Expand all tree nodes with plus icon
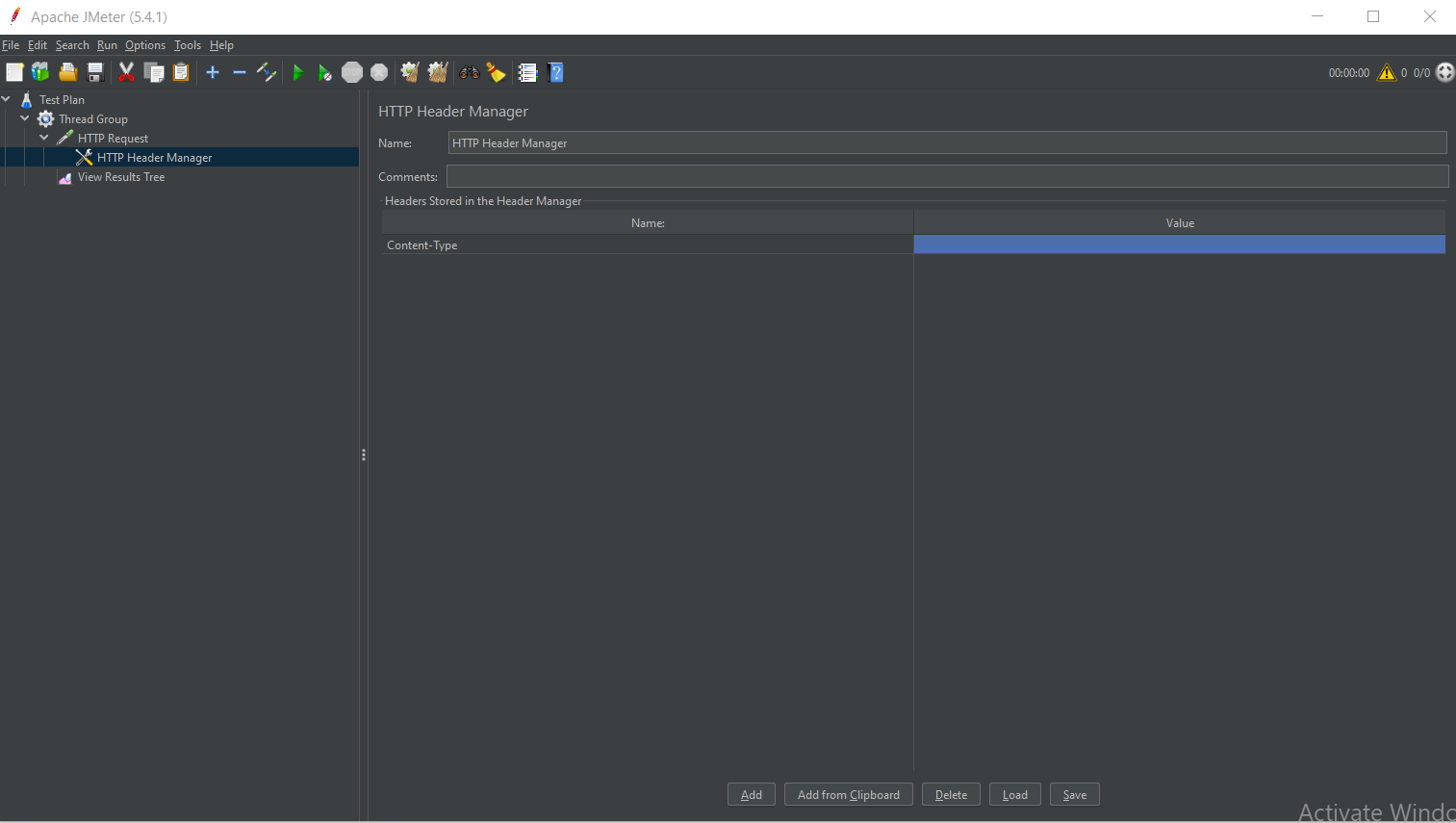The height and width of the screenshot is (823, 1456). pos(213,72)
